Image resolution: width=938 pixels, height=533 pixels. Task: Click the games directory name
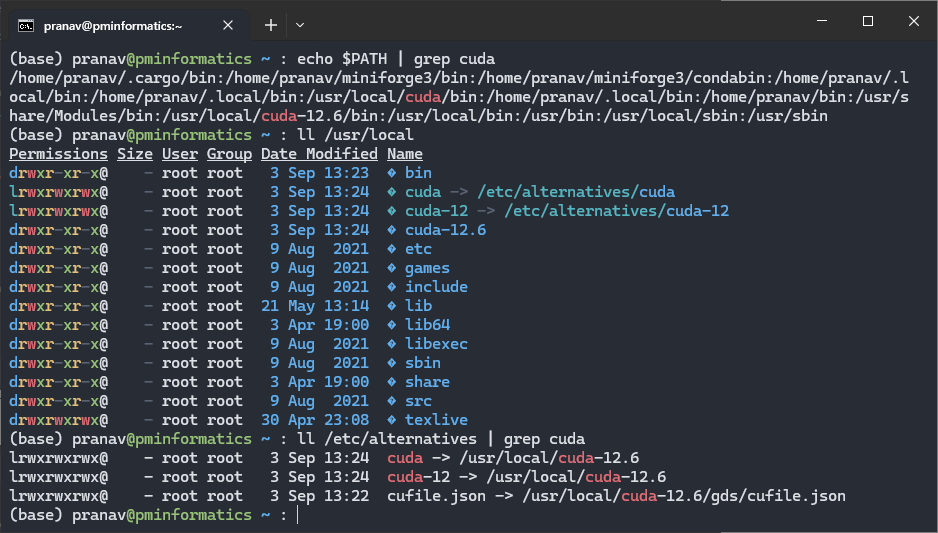pos(427,269)
